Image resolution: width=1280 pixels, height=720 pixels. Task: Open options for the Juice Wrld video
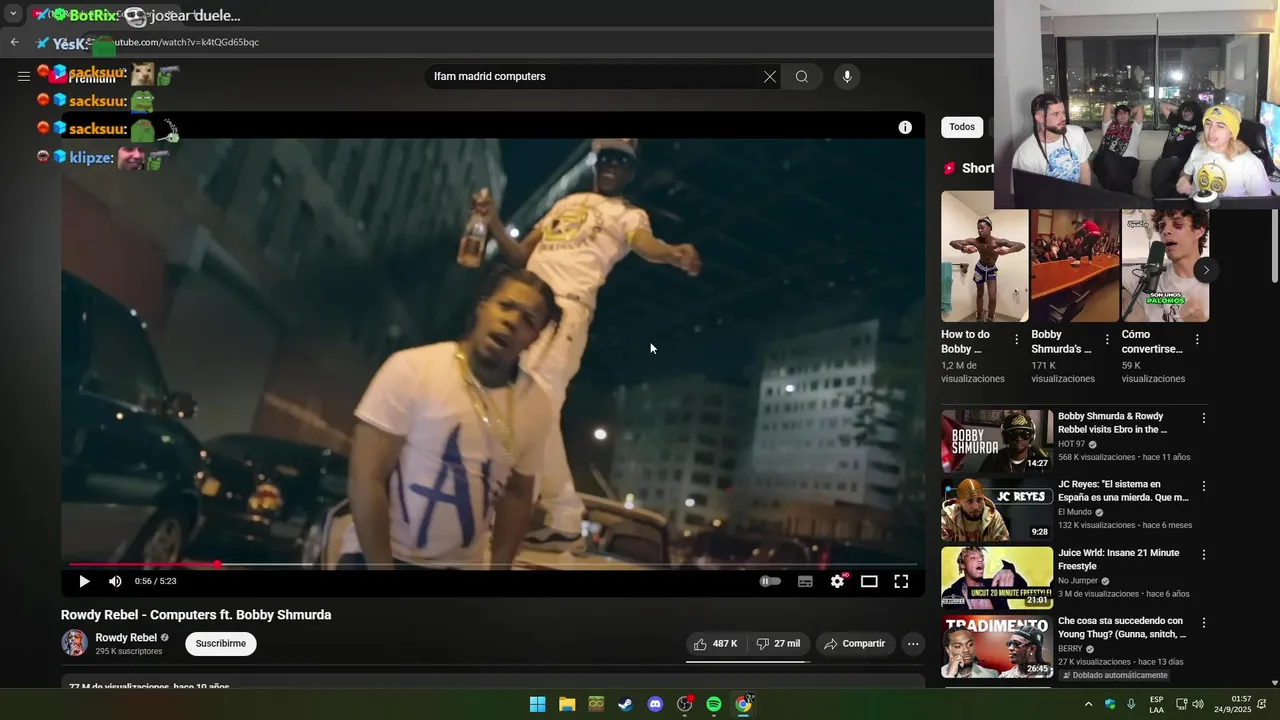pyautogui.click(x=1204, y=554)
